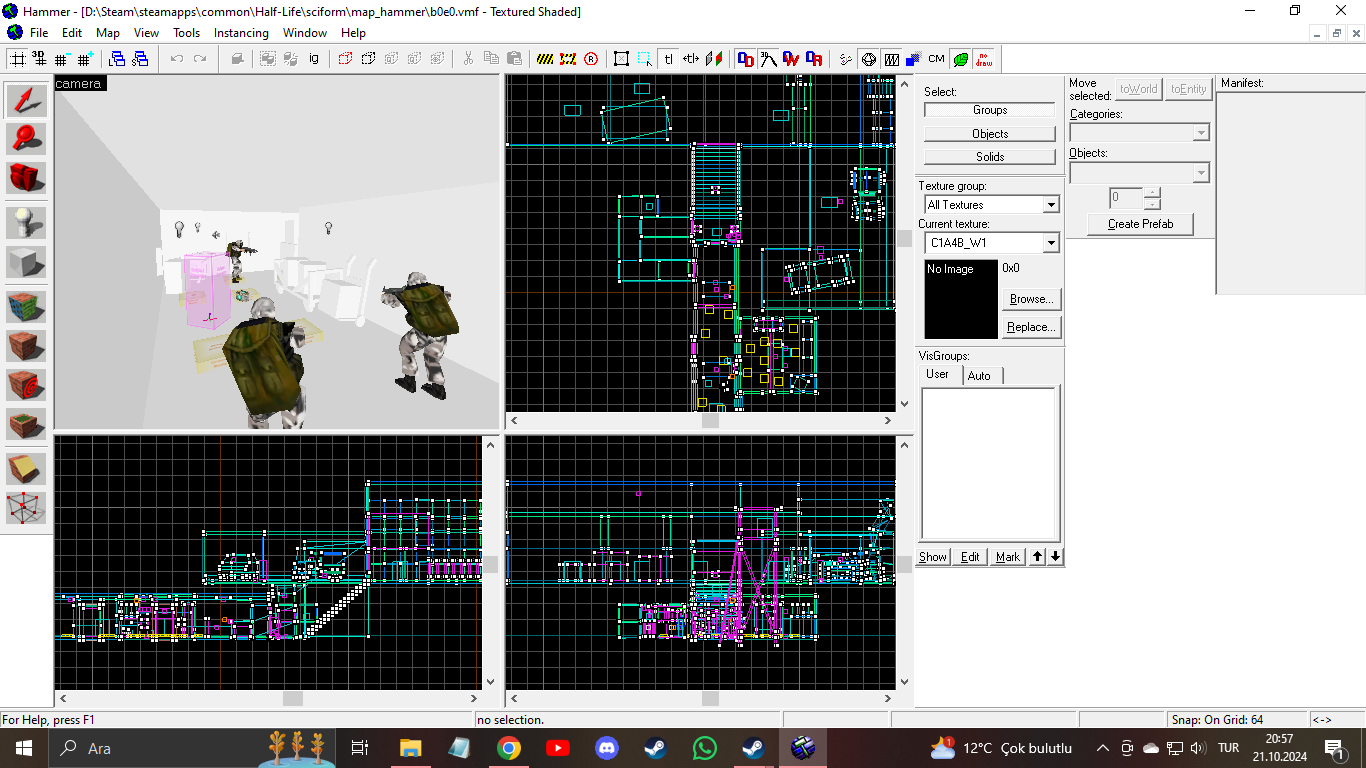The image size is (1366, 768).
Task: Select the Magnify tool
Action: click(x=27, y=139)
